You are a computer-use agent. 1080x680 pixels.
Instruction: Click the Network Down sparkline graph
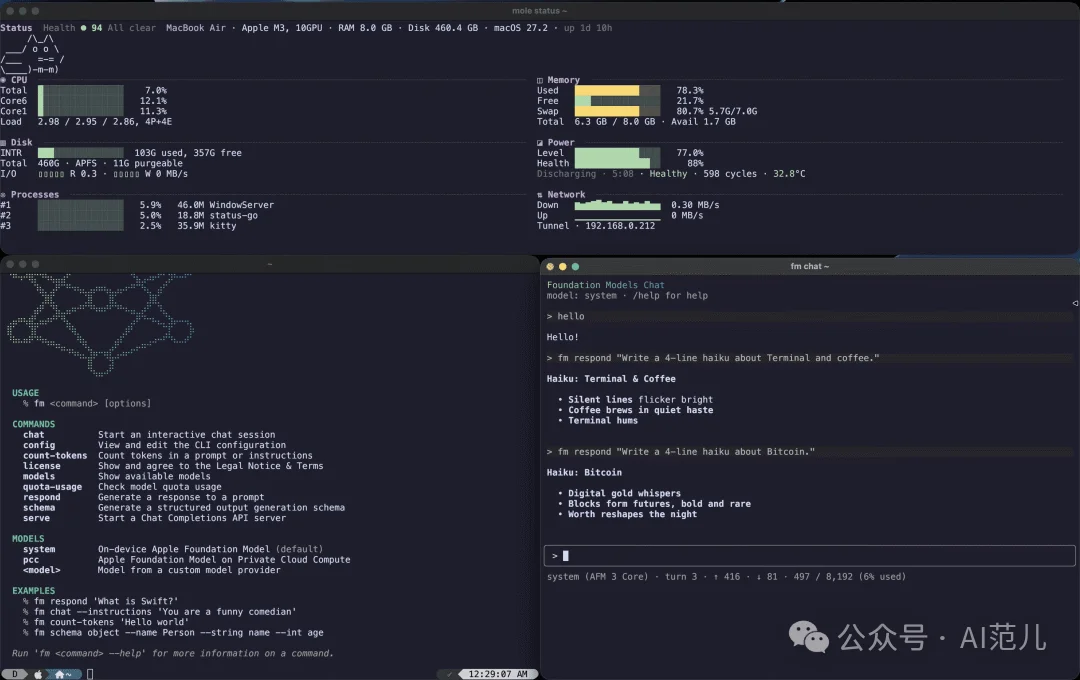tap(617, 205)
